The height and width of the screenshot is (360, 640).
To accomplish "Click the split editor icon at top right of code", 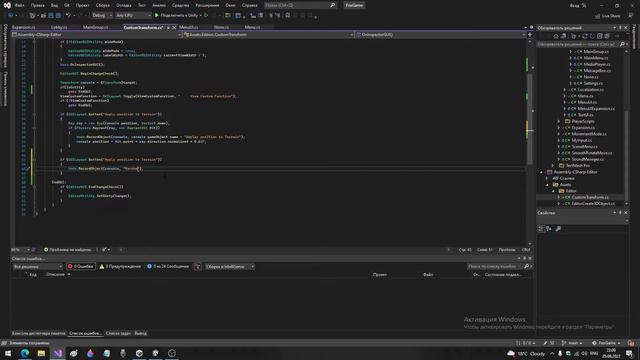I will [x=530, y=35].
